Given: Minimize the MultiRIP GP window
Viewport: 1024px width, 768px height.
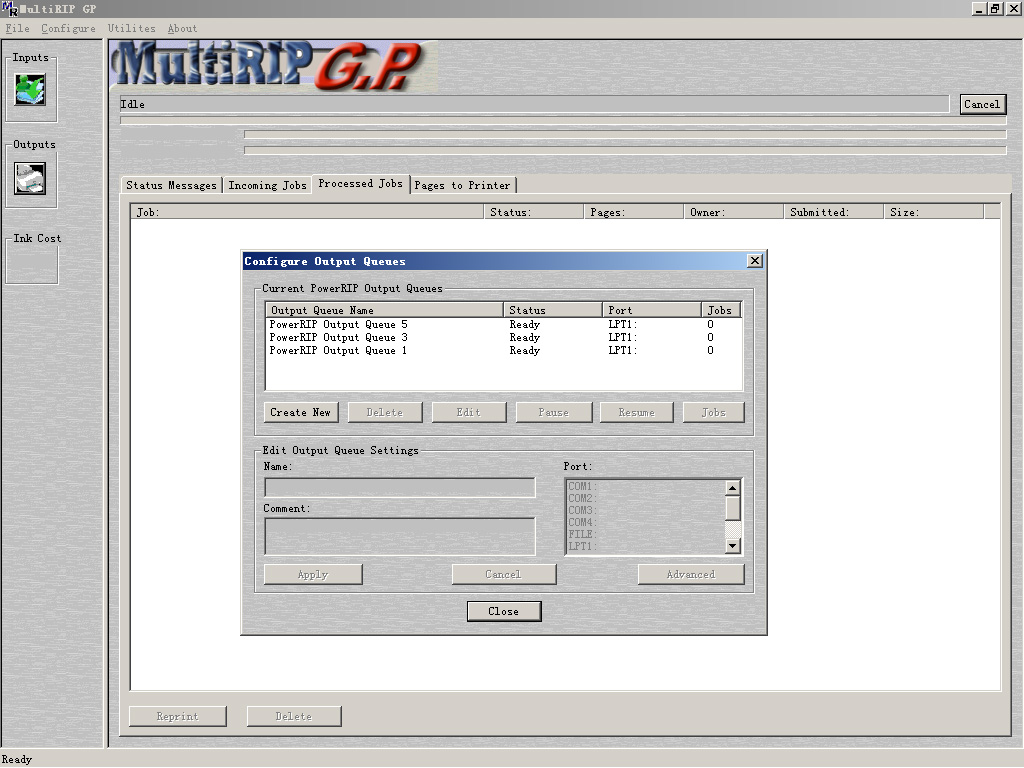Looking at the screenshot, I should 978,8.
